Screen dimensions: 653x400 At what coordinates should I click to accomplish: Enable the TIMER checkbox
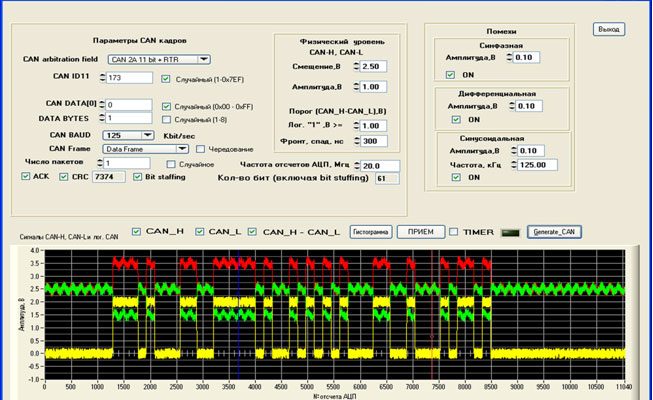(455, 232)
